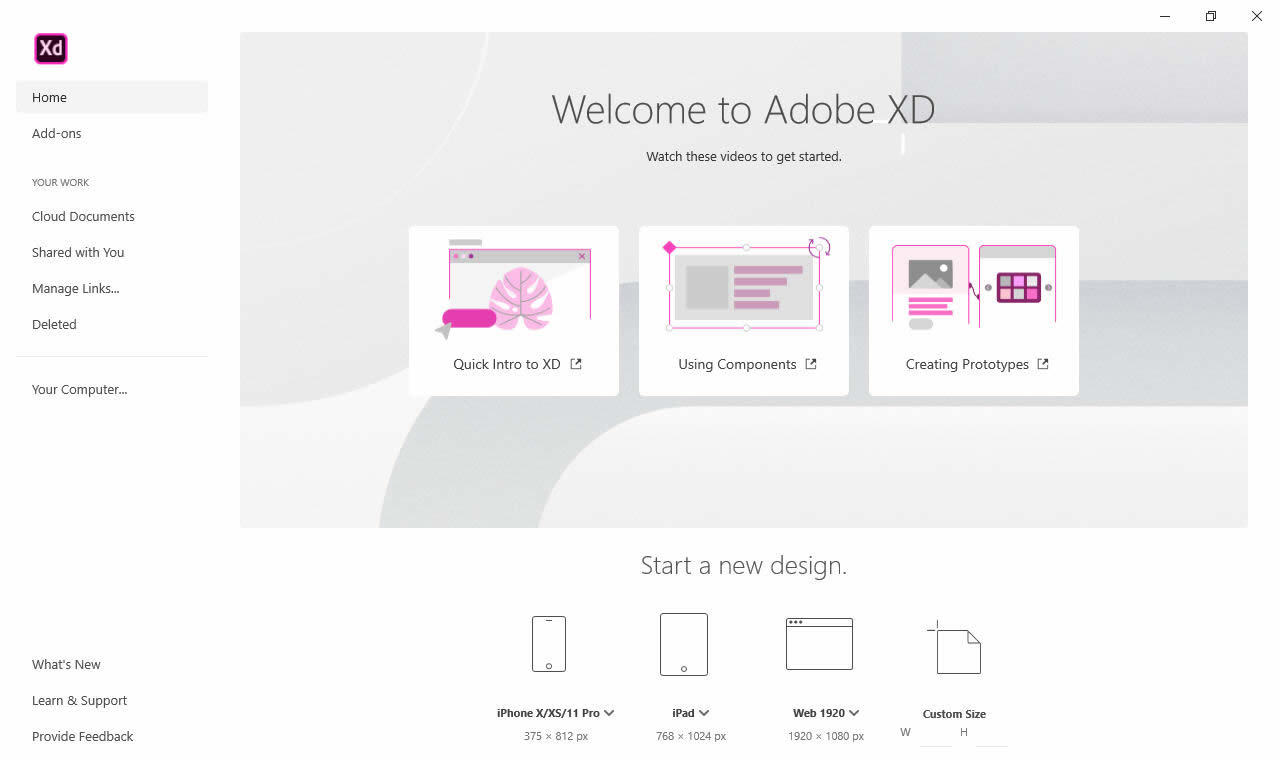Viewport: 1280px width, 760px height.
Task: Expand iPhone X/XS/11 Pro size dropdown arrow
Action: click(x=609, y=713)
